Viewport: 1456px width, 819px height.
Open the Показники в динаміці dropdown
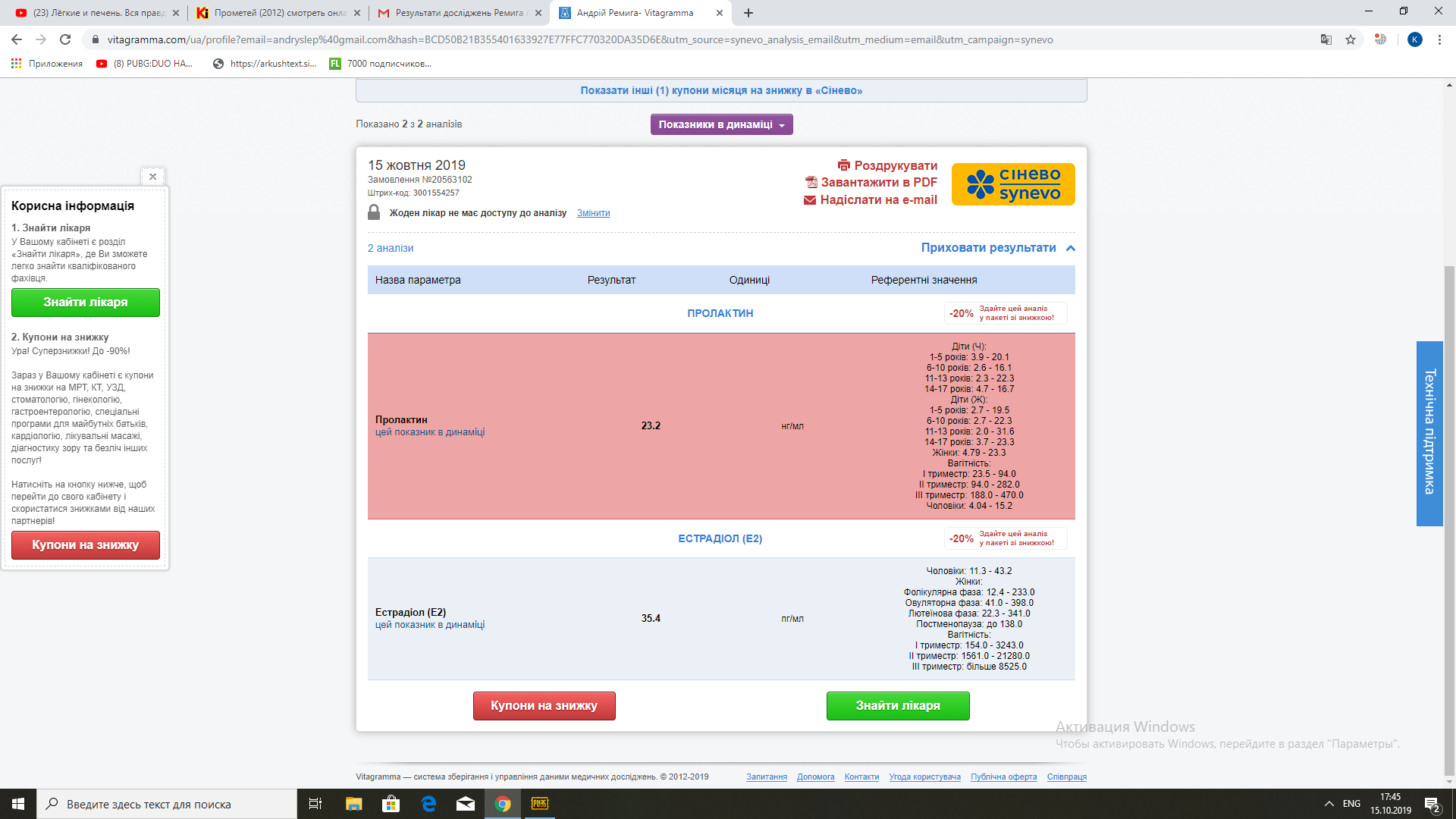(721, 124)
